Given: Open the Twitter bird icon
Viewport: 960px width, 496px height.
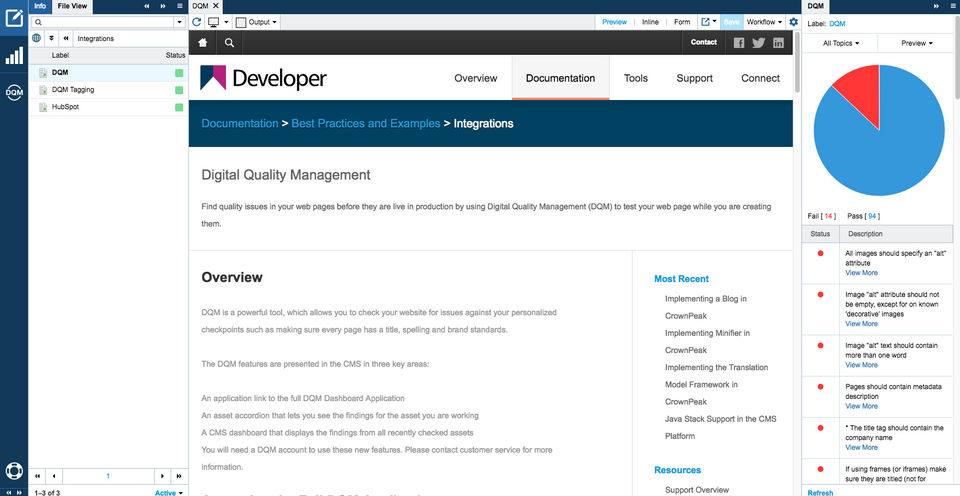Looking at the screenshot, I should click(759, 42).
